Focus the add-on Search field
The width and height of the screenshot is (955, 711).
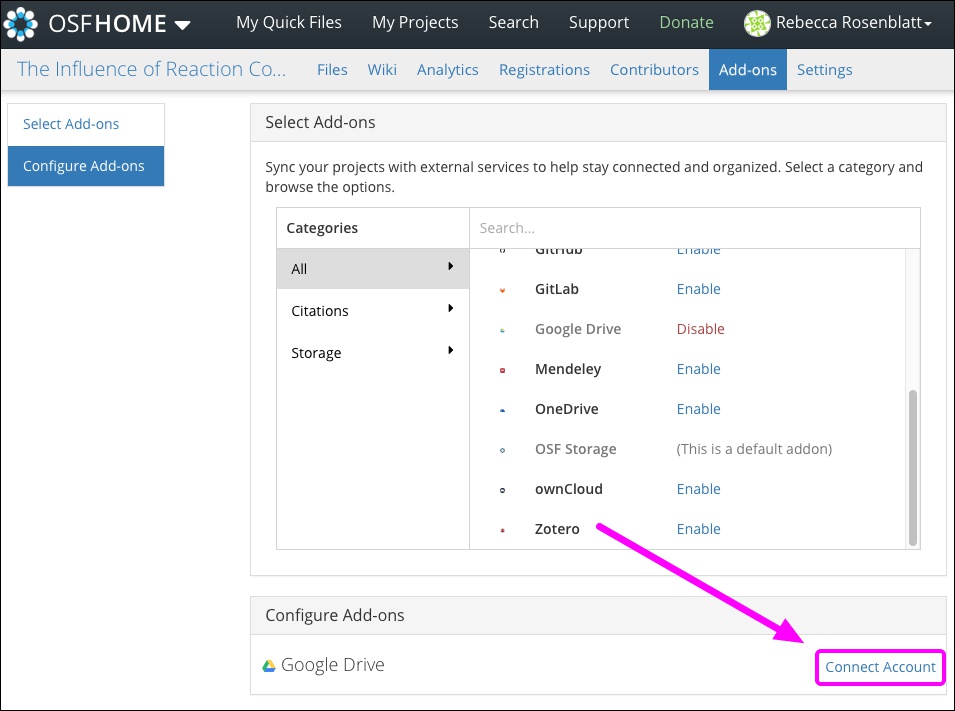click(x=694, y=228)
